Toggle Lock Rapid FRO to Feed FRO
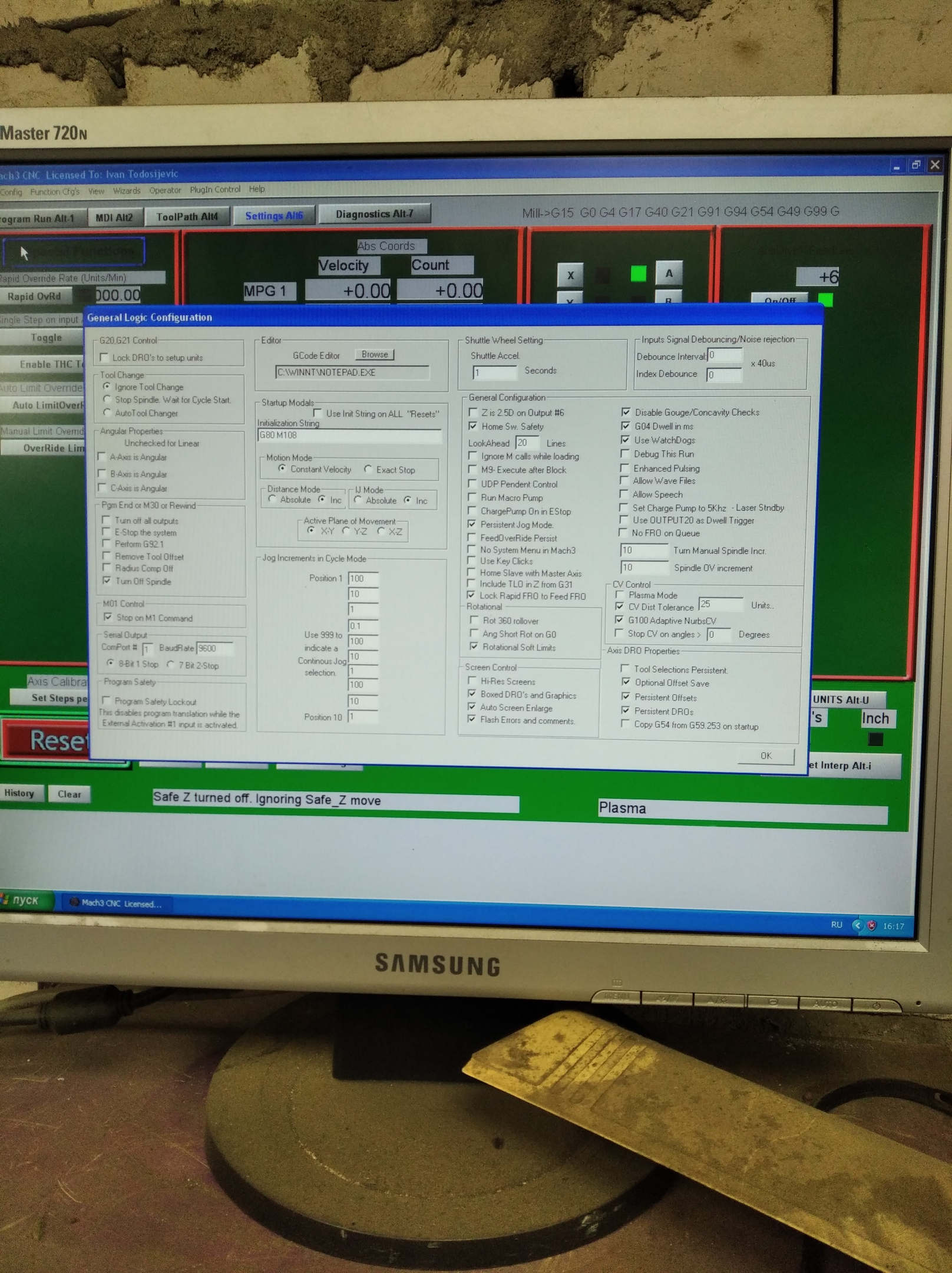Viewport: 952px width, 1273px height. pos(471,595)
